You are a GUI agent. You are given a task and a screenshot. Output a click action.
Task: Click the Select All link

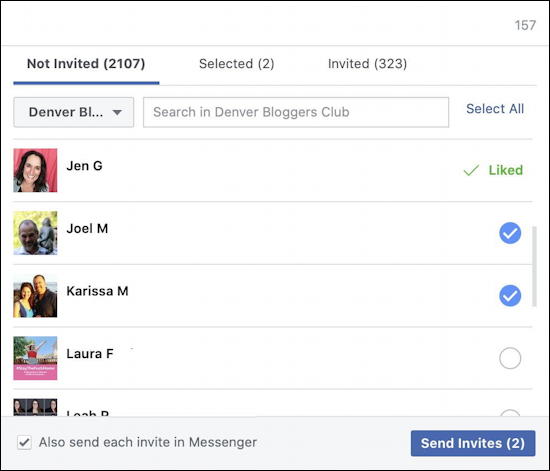tap(495, 109)
